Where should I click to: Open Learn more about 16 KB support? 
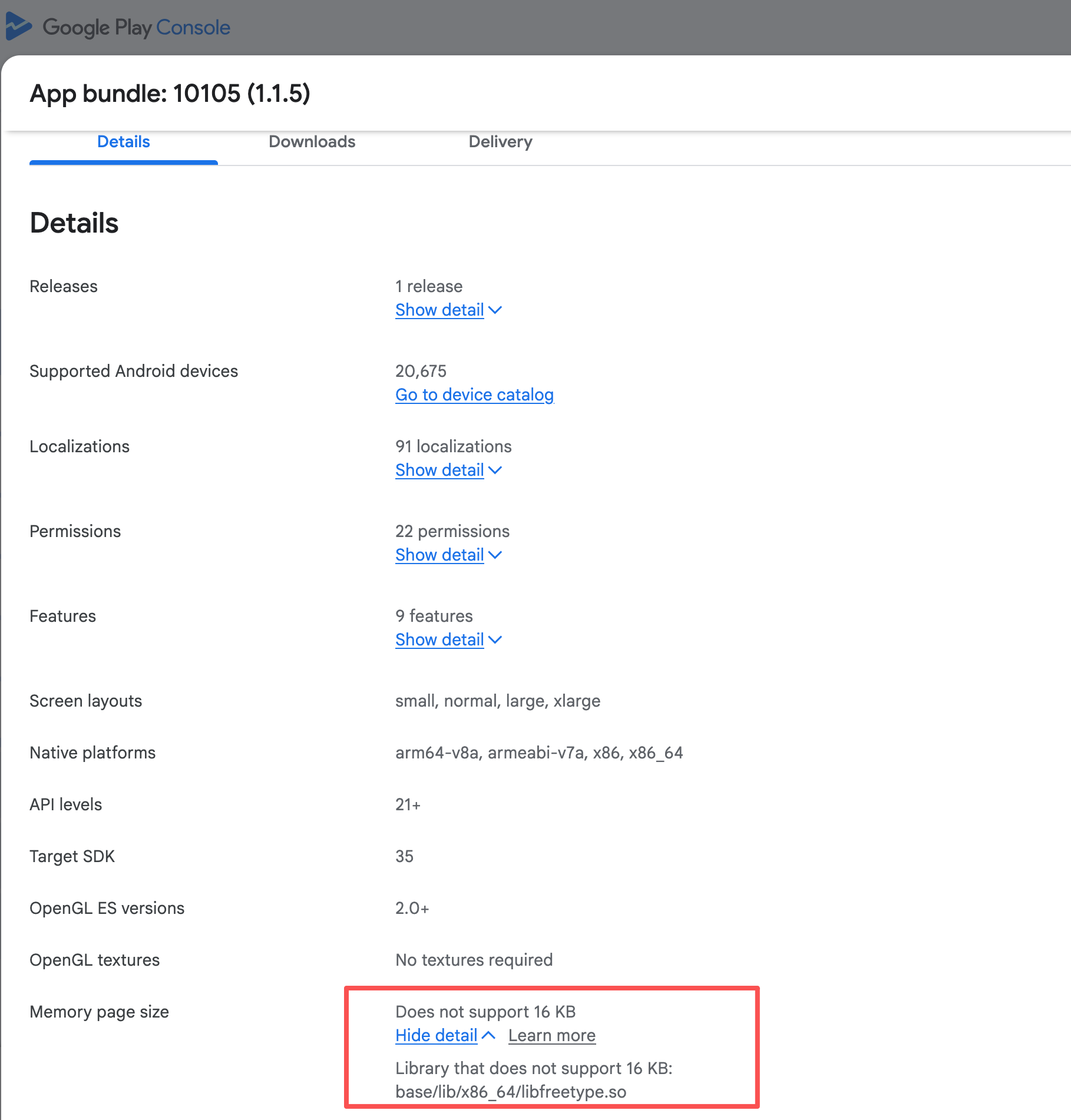point(551,1035)
